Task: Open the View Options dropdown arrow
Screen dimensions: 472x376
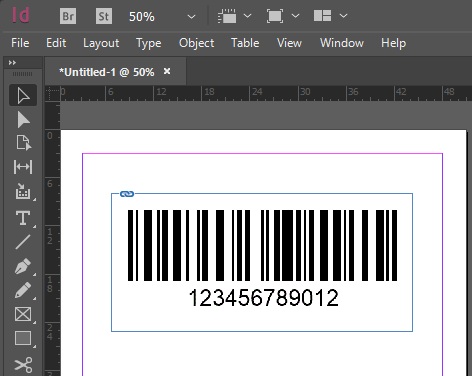Action: pyautogui.click(x=247, y=16)
